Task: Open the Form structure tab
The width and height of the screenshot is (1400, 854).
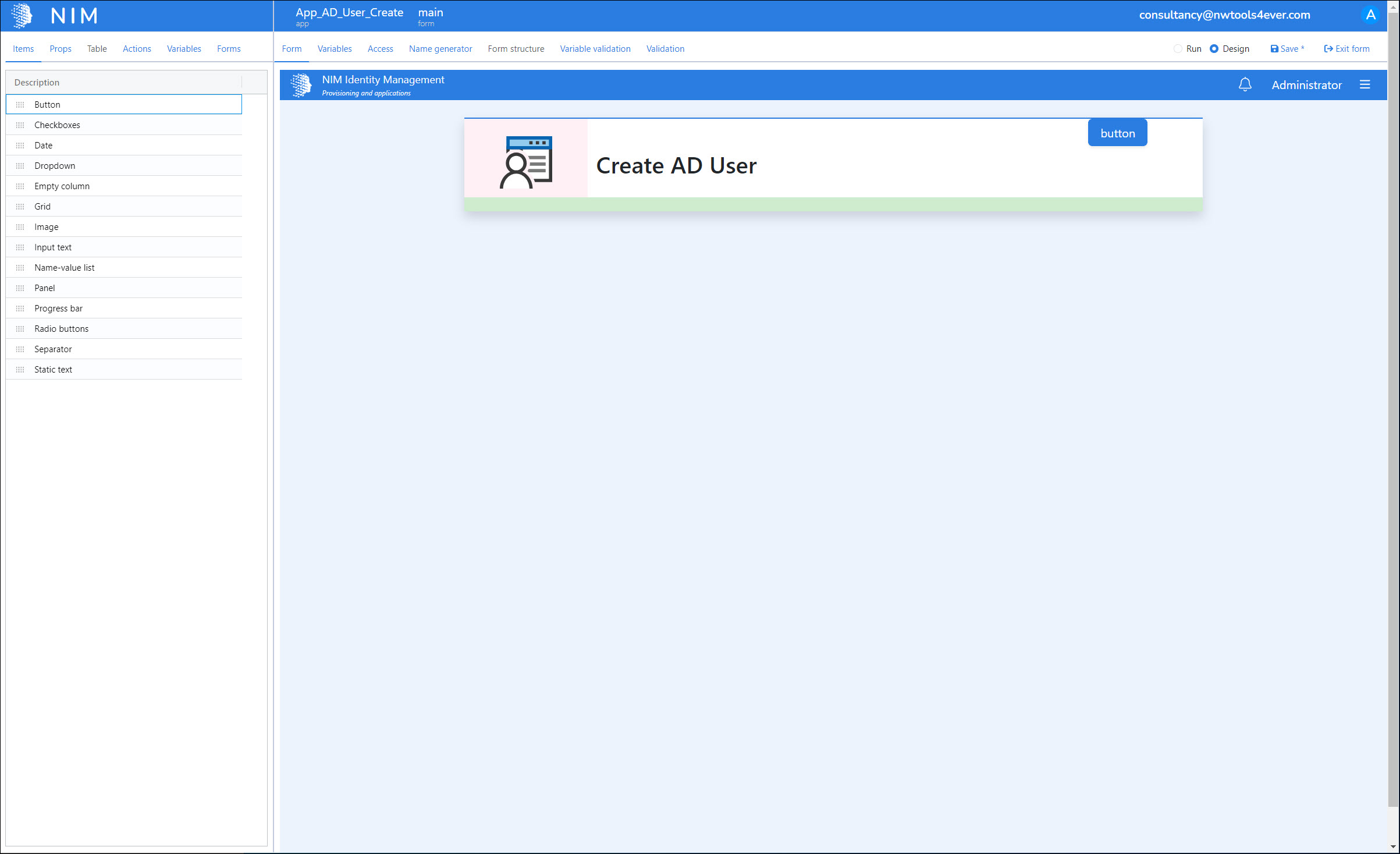Action: coord(516,49)
